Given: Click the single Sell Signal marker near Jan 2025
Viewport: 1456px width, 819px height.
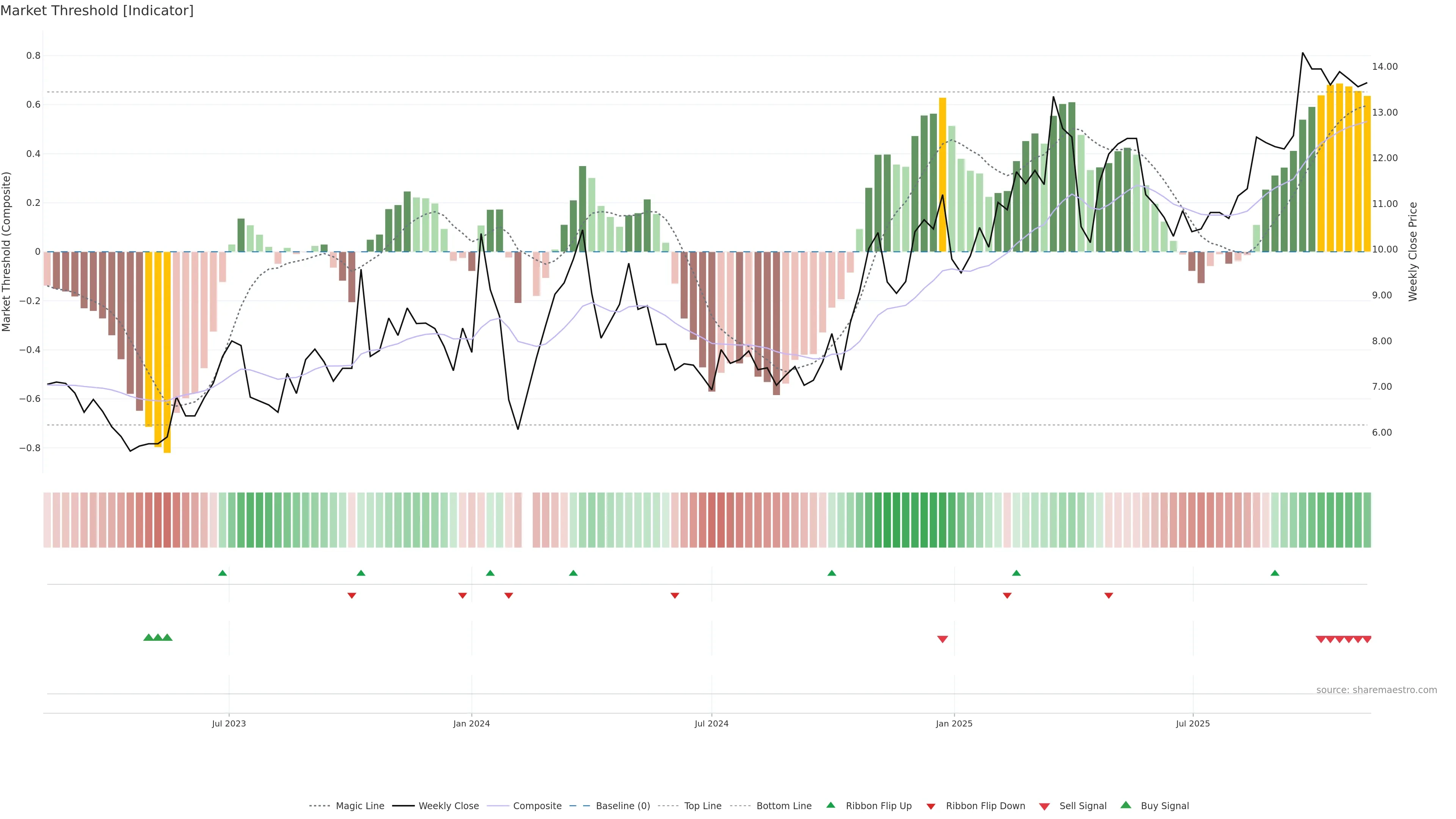Looking at the screenshot, I should click(942, 639).
